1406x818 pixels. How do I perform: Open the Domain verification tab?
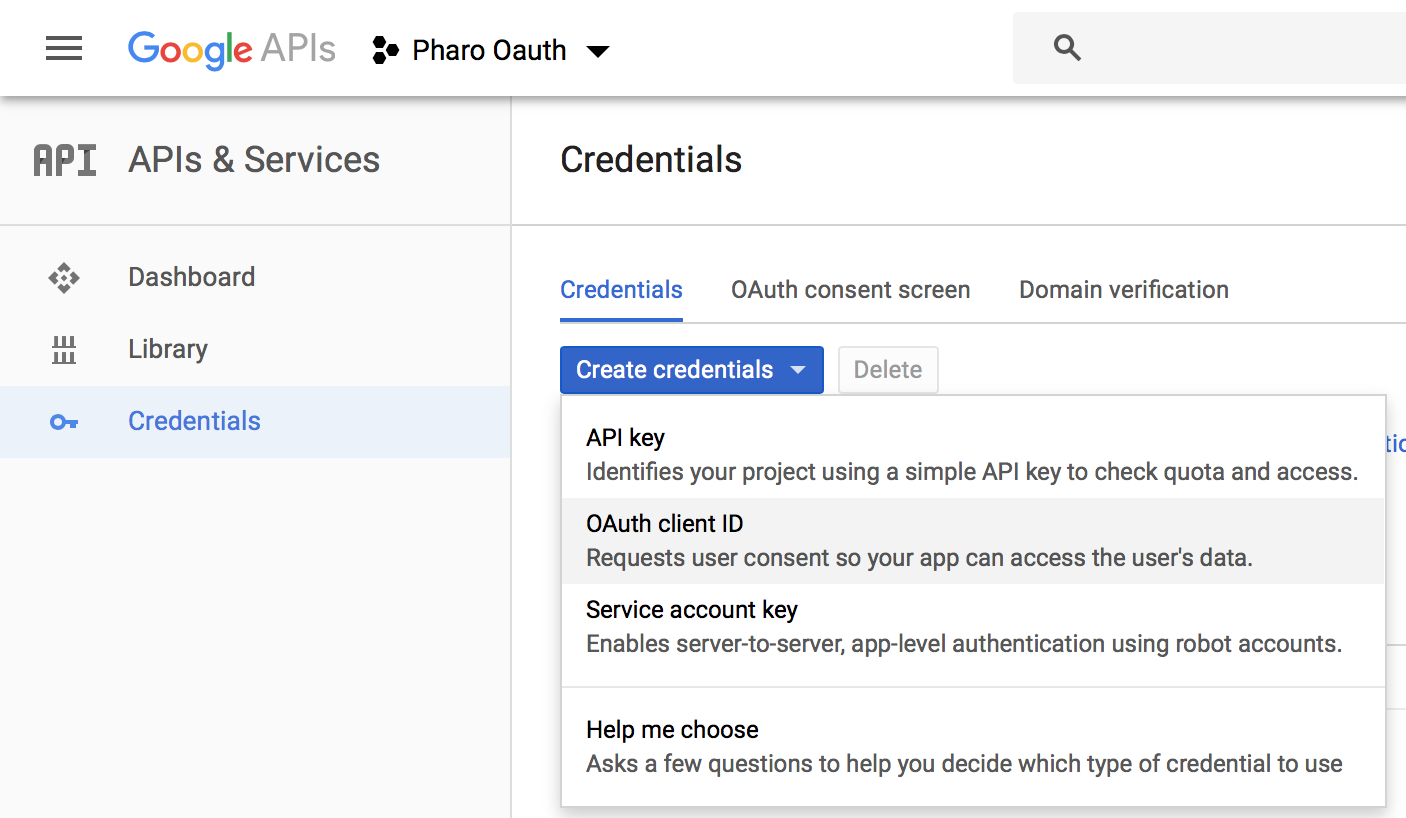click(1123, 290)
